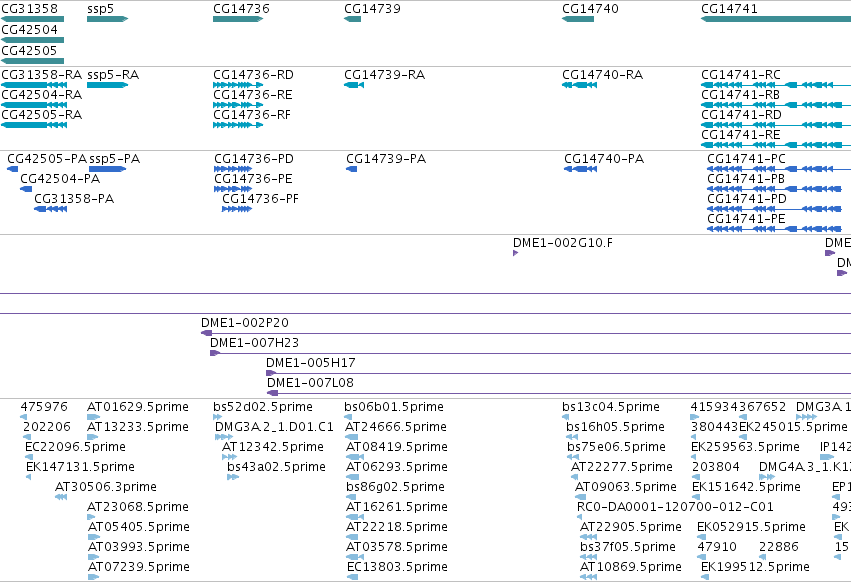Click the CG42505 gene label
Screen dimensions: 851x582
click(29, 50)
